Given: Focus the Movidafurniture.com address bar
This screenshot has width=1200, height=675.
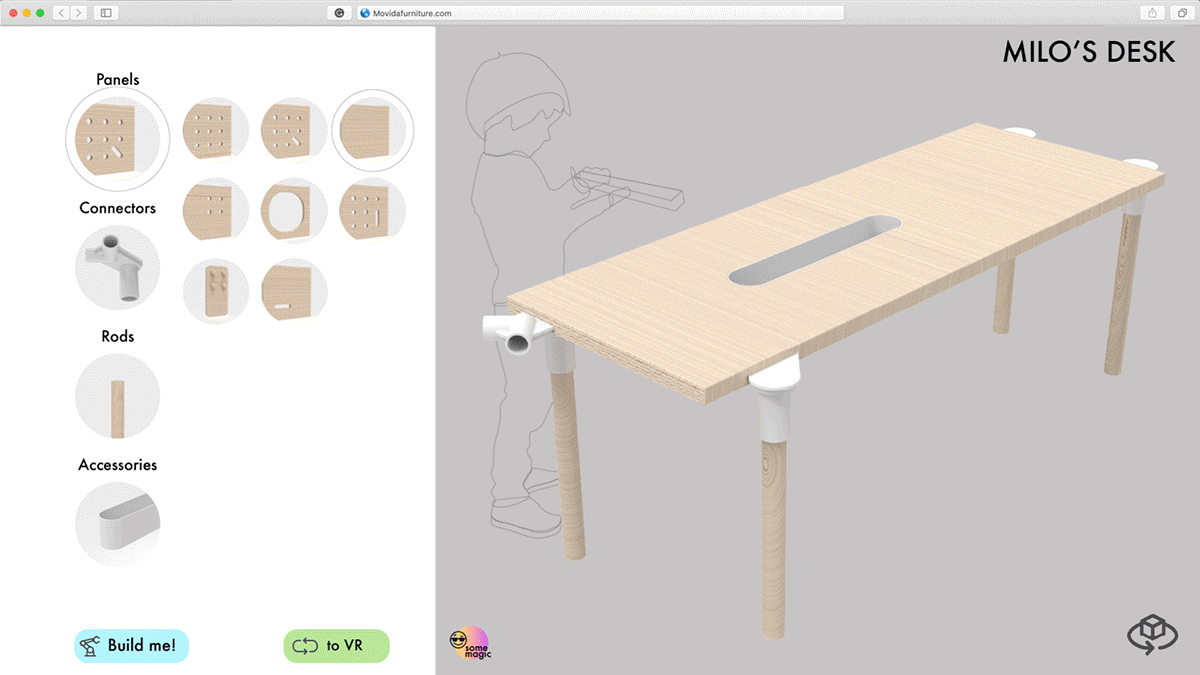Looking at the screenshot, I should click(x=599, y=13).
